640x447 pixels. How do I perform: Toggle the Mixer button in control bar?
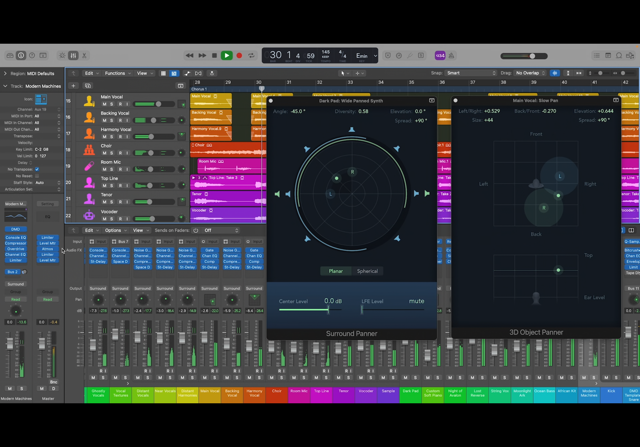coord(73,56)
